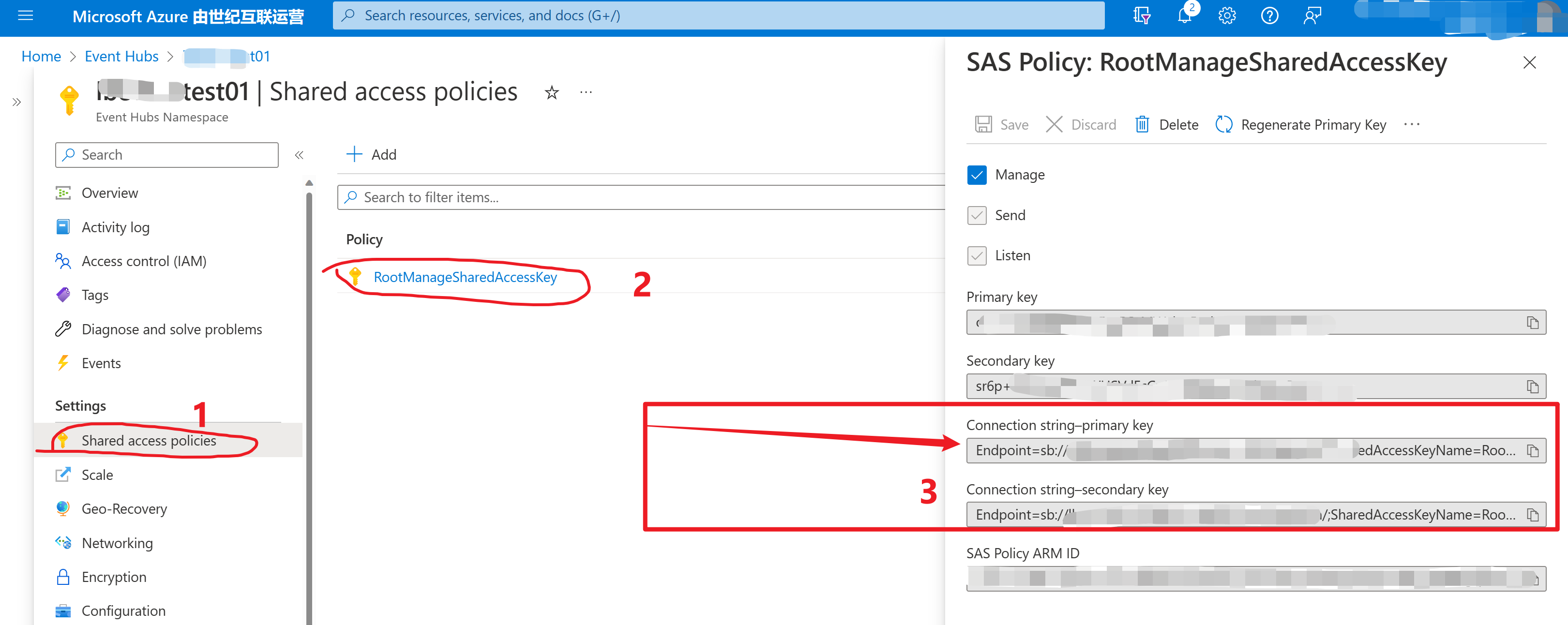Click the Search to filter items field
The width and height of the screenshot is (1568, 625).
639,198
